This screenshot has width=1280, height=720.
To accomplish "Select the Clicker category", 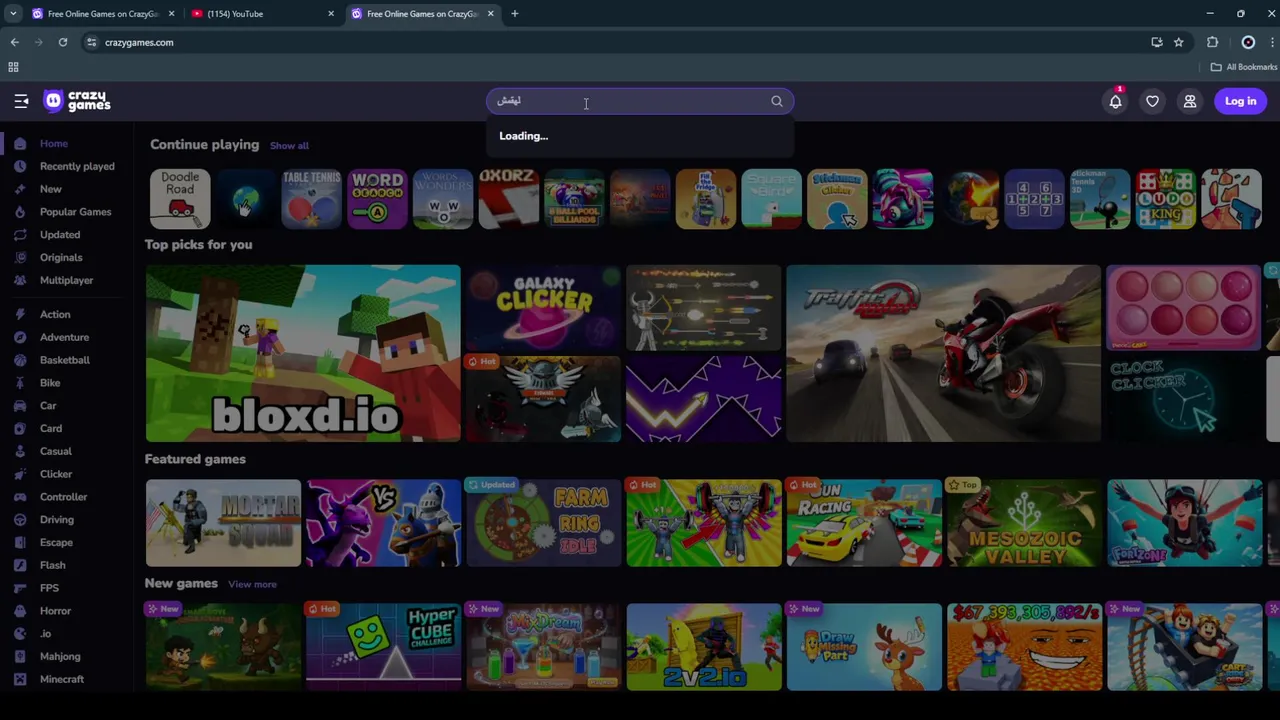I will (56, 474).
